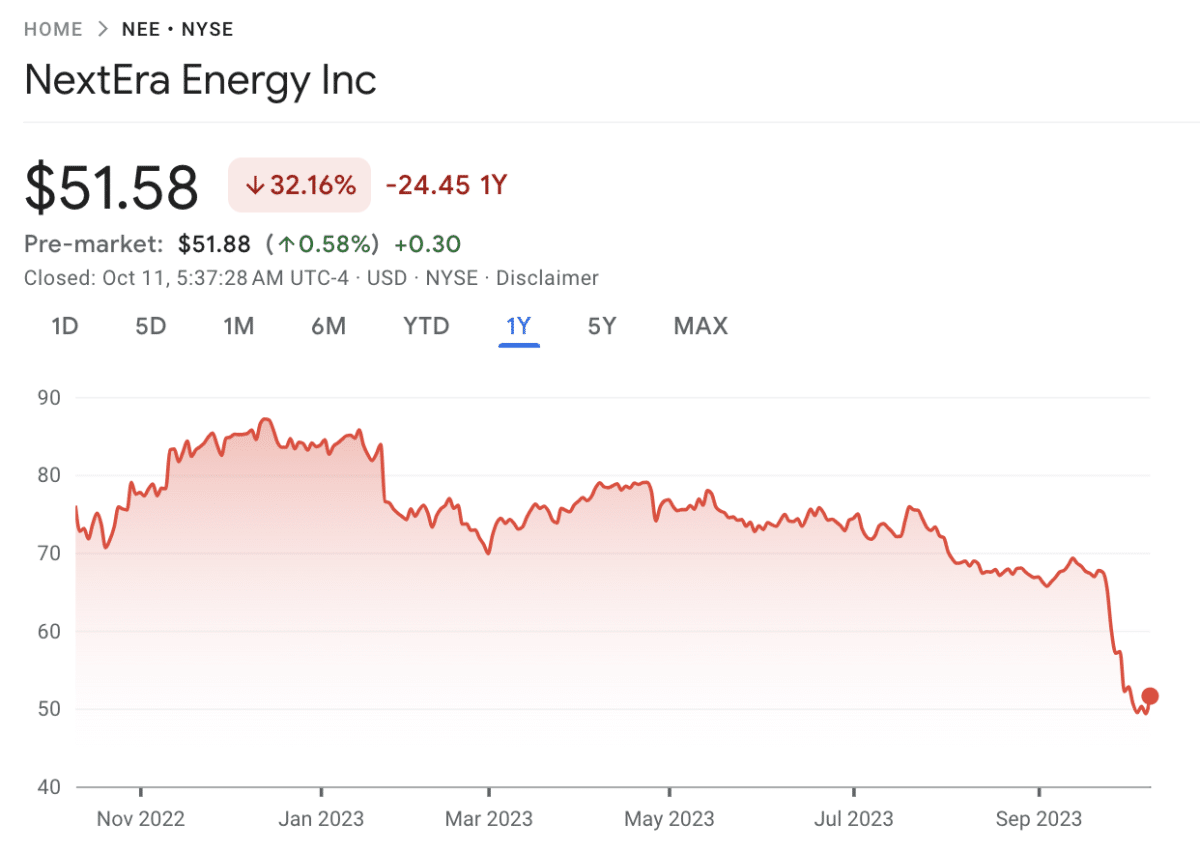Switch to the 5Y chart view
Screen dimensions: 1200x852
(602, 325)
